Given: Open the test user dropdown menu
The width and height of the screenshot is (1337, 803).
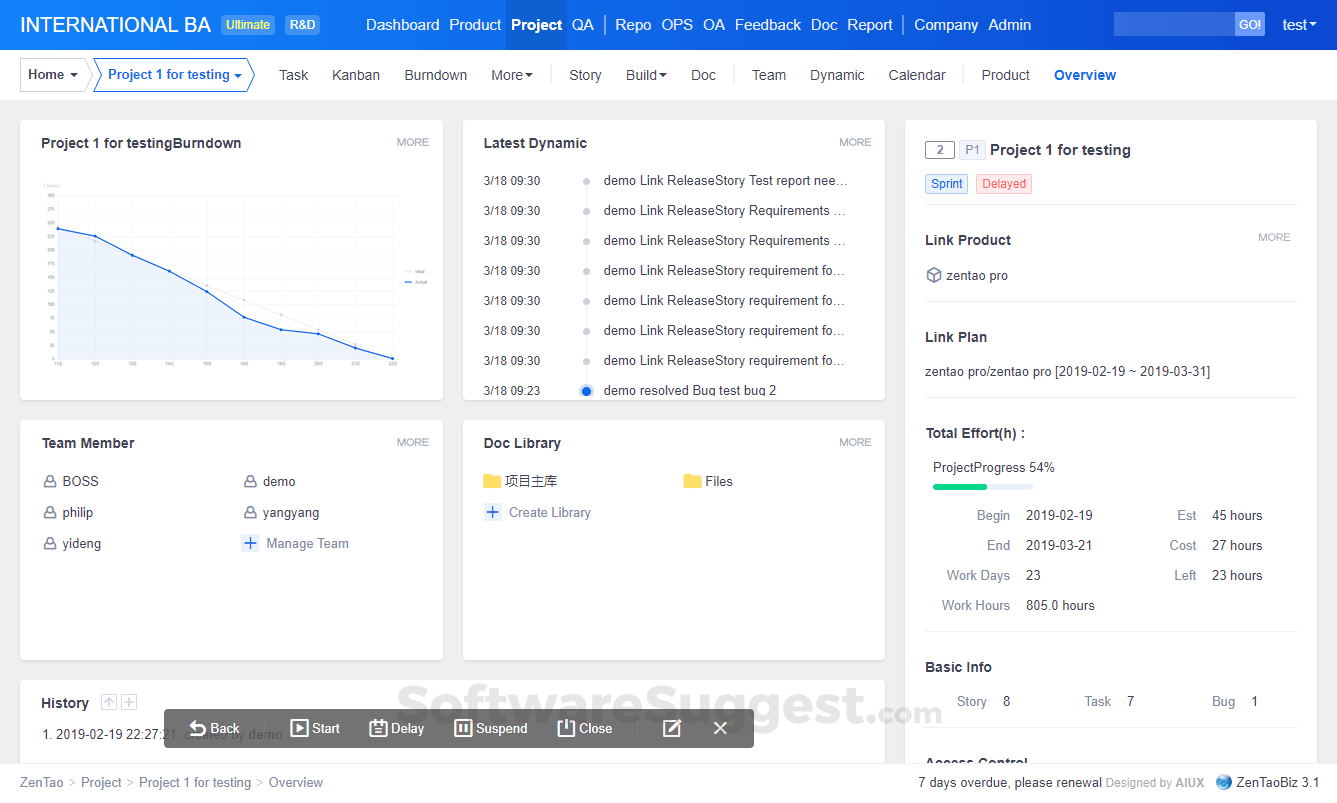Looking at the screenshot, I should [x=1298, y=25].
